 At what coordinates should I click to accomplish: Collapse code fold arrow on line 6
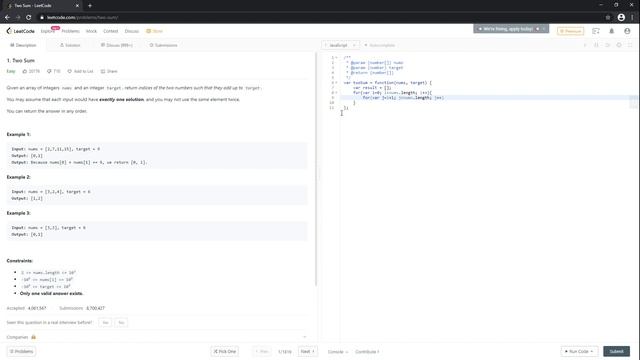pyautogui.click(x=336, y=83)
